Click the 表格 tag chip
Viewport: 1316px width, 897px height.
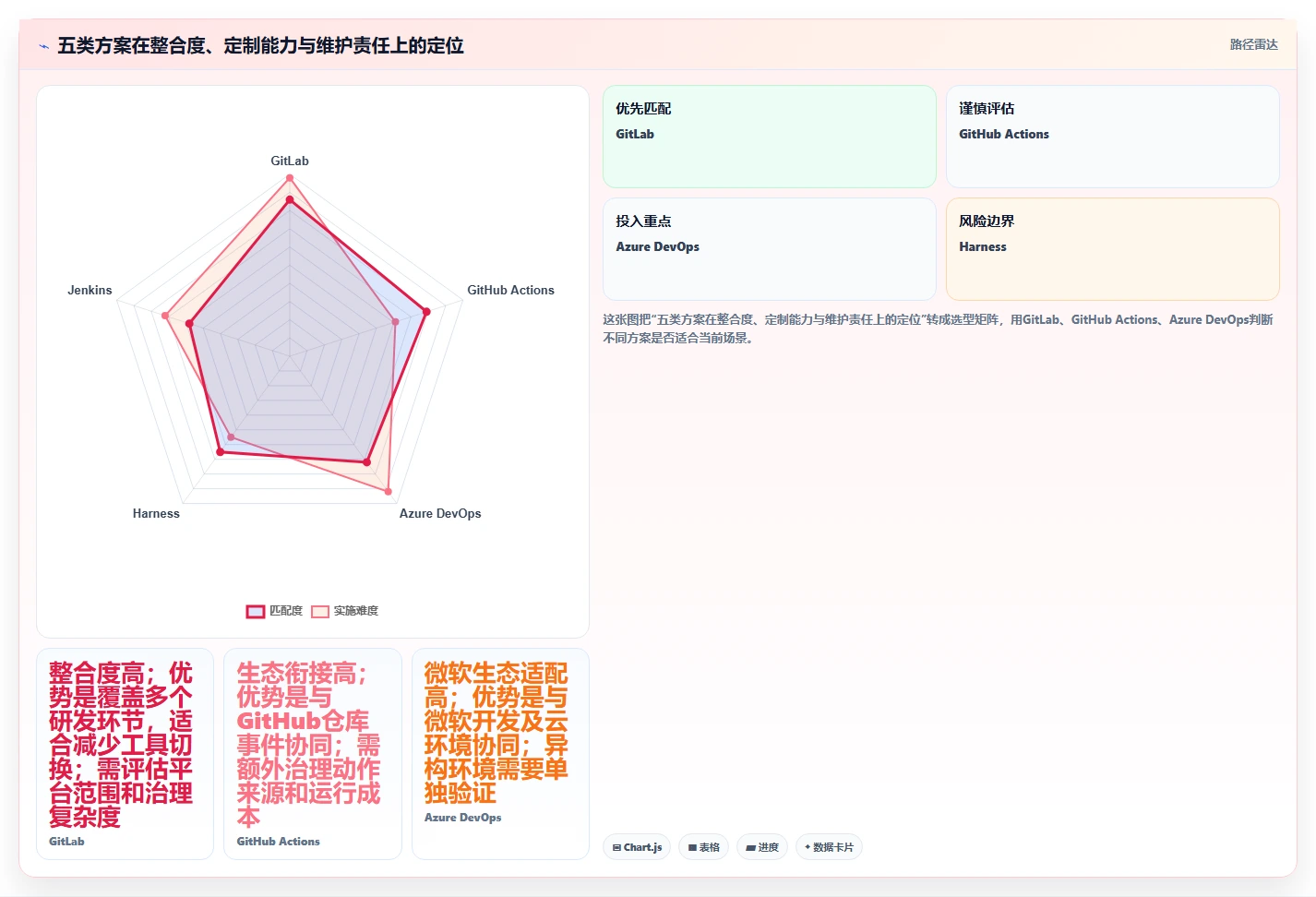coord(704,847)
